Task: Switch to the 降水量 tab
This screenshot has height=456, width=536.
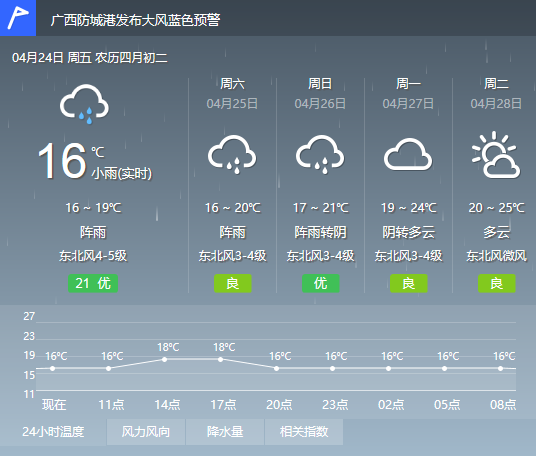Action: 225,432
